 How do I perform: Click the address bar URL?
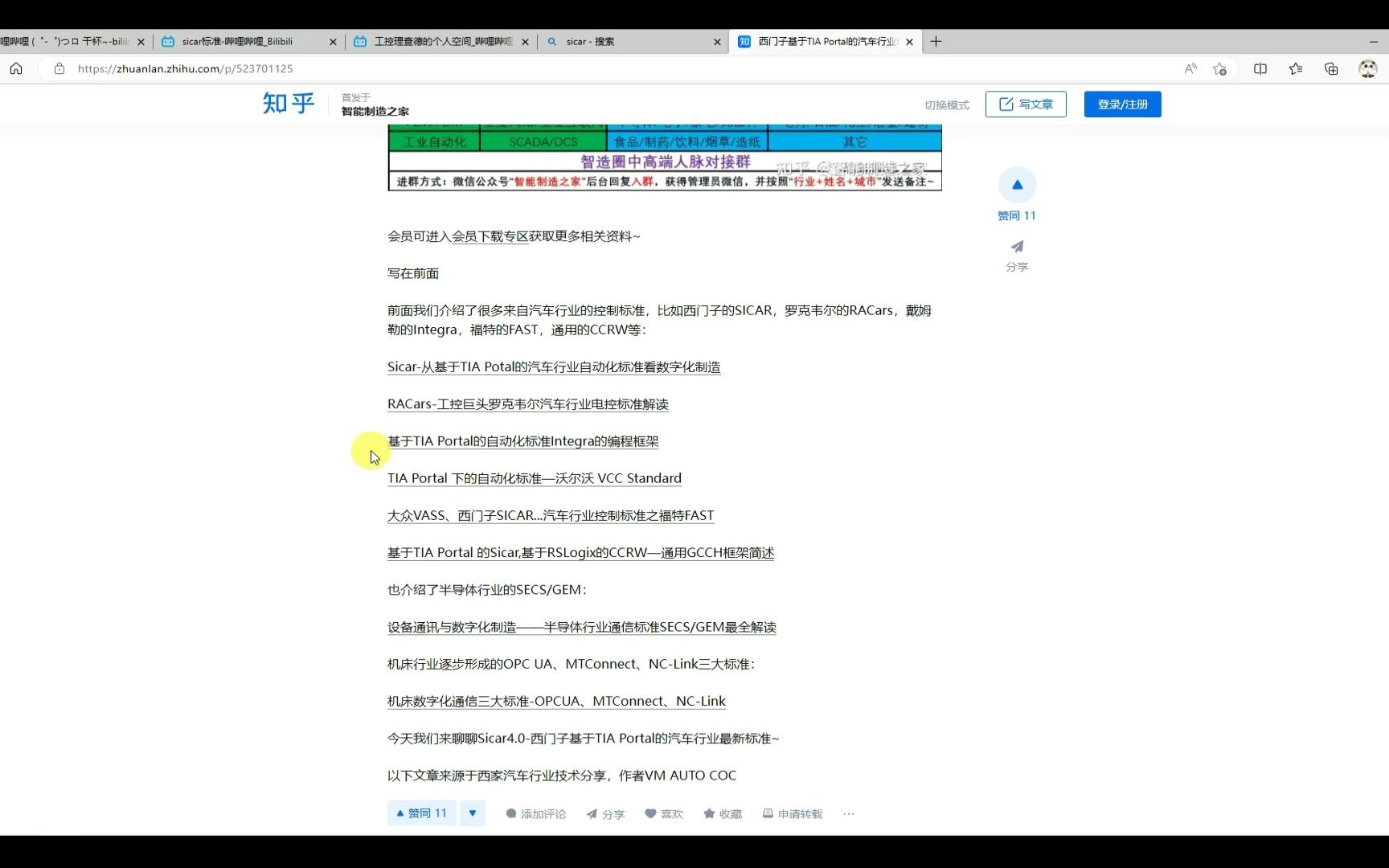tap(186, 68)
